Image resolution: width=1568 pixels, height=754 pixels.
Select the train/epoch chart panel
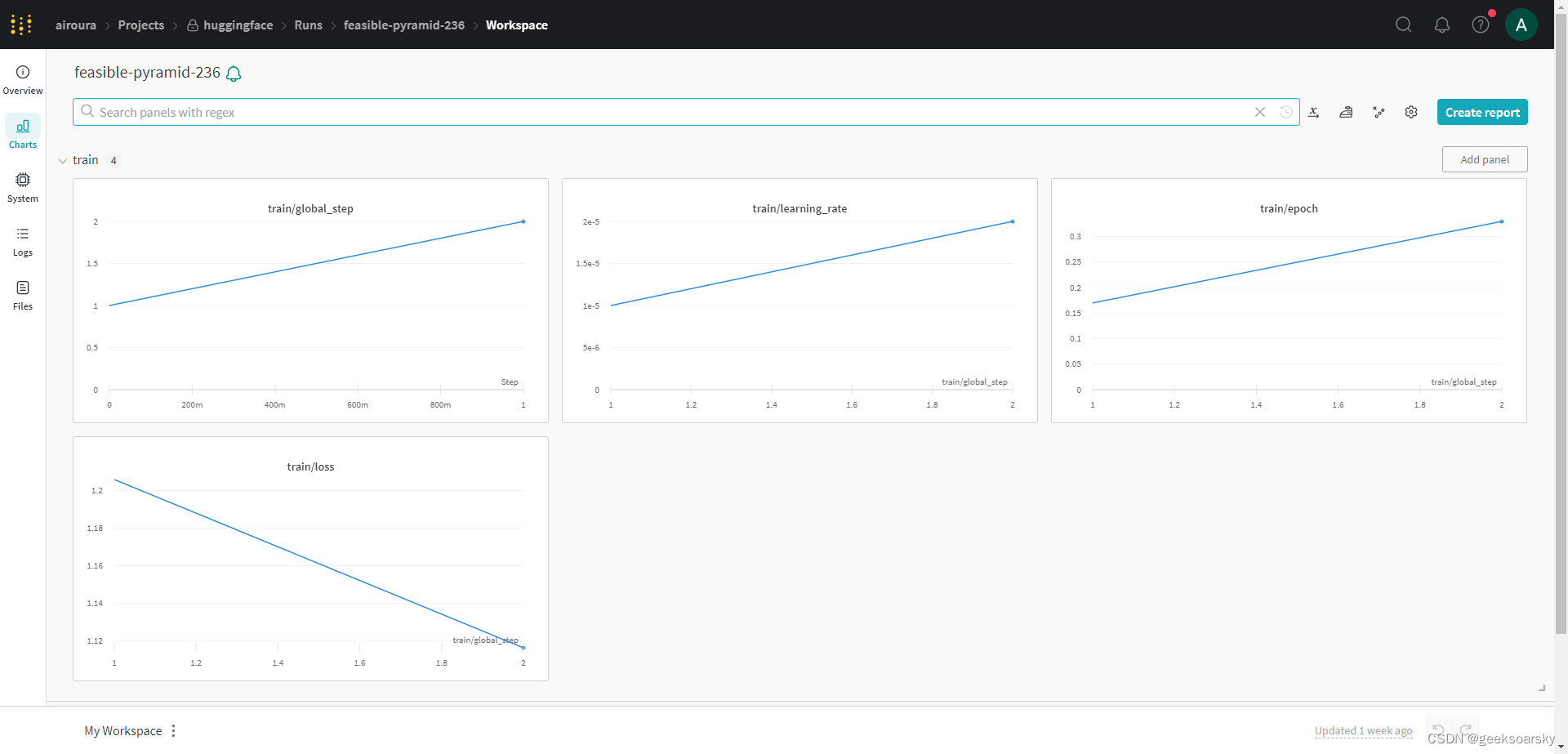tap(1289, 301)
